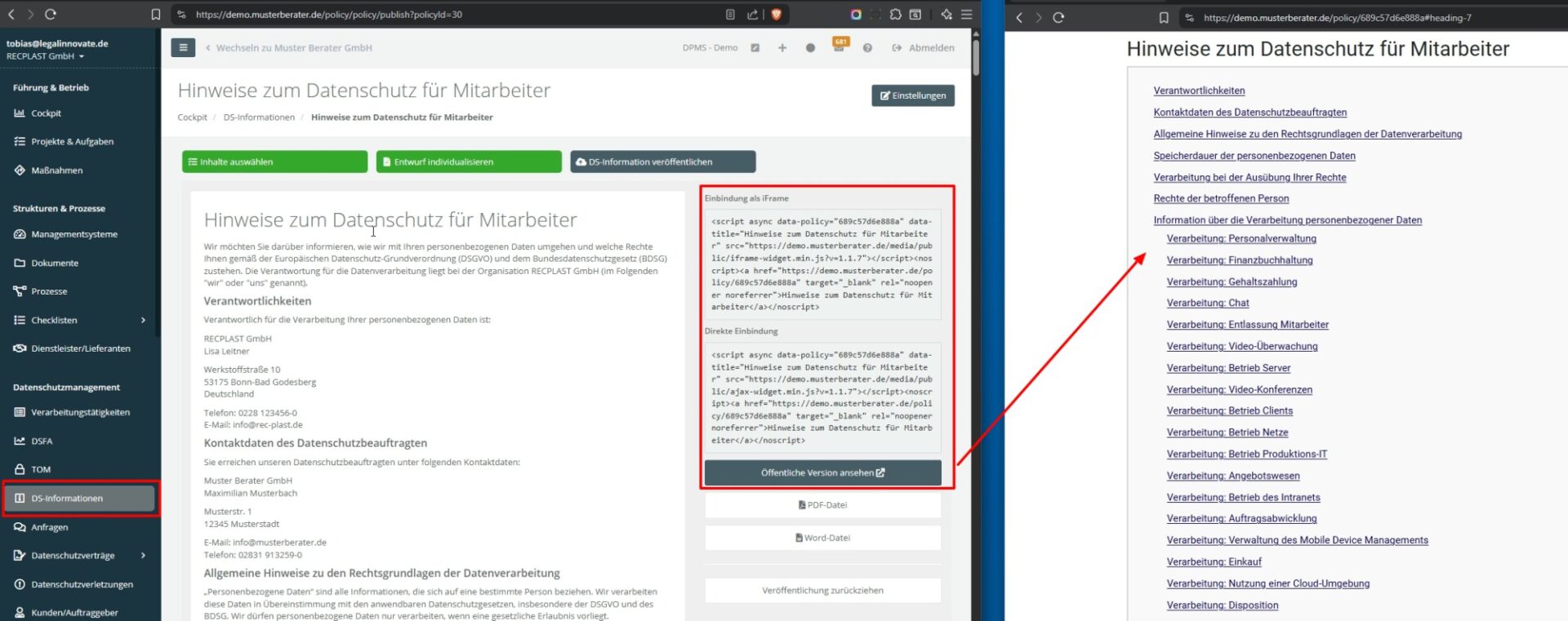Image resolution: width=1568 pixels, height=621 pixels.
Task: Click the help question mark icon
Action: pos(867,48)
